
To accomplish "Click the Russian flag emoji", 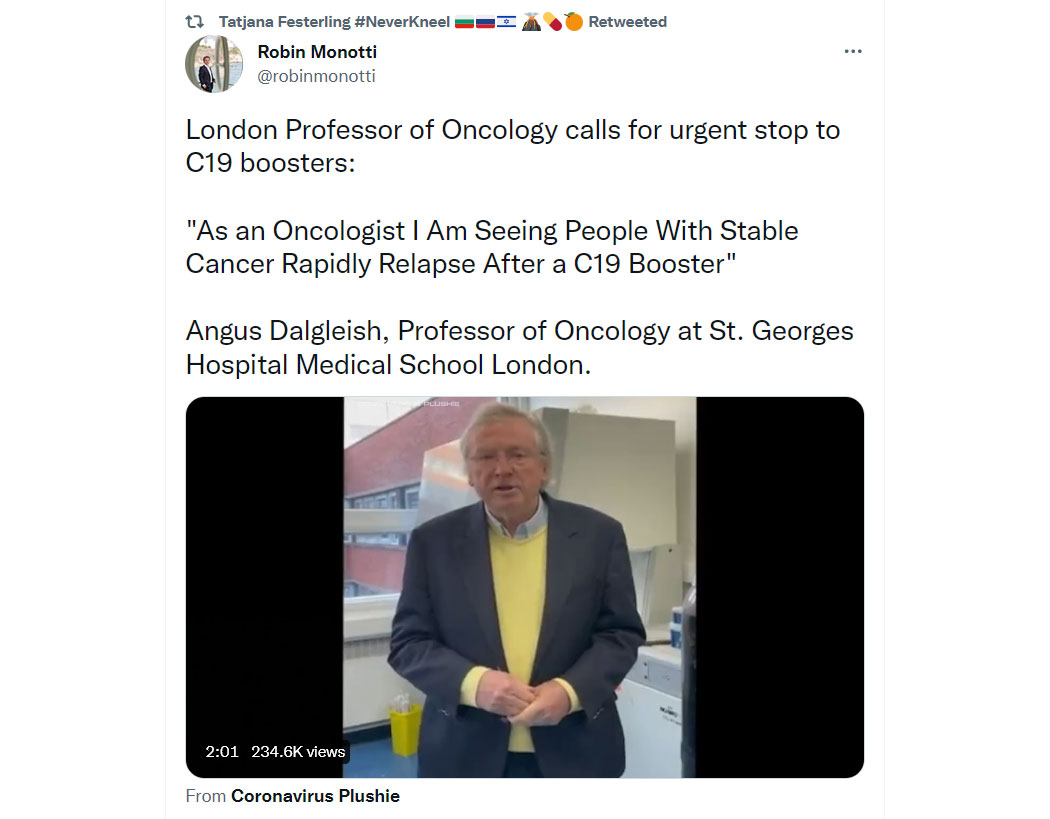I will pyautogui.click(x=485, y=22).
